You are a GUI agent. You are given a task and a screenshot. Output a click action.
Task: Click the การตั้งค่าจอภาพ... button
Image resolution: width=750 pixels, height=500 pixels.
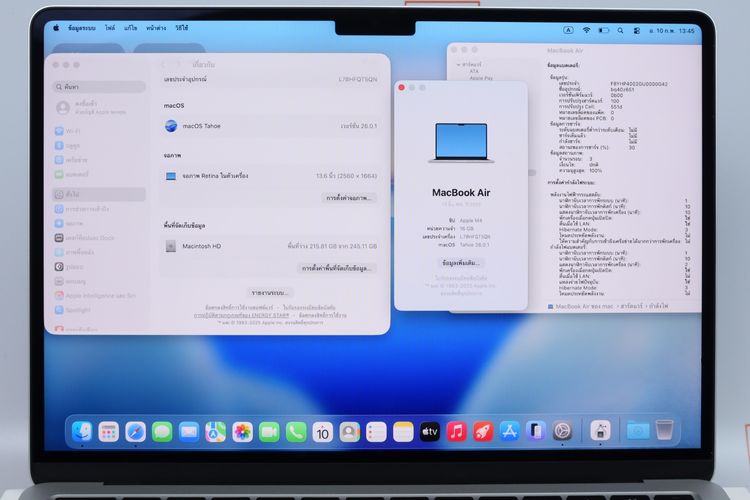[350, 198]
